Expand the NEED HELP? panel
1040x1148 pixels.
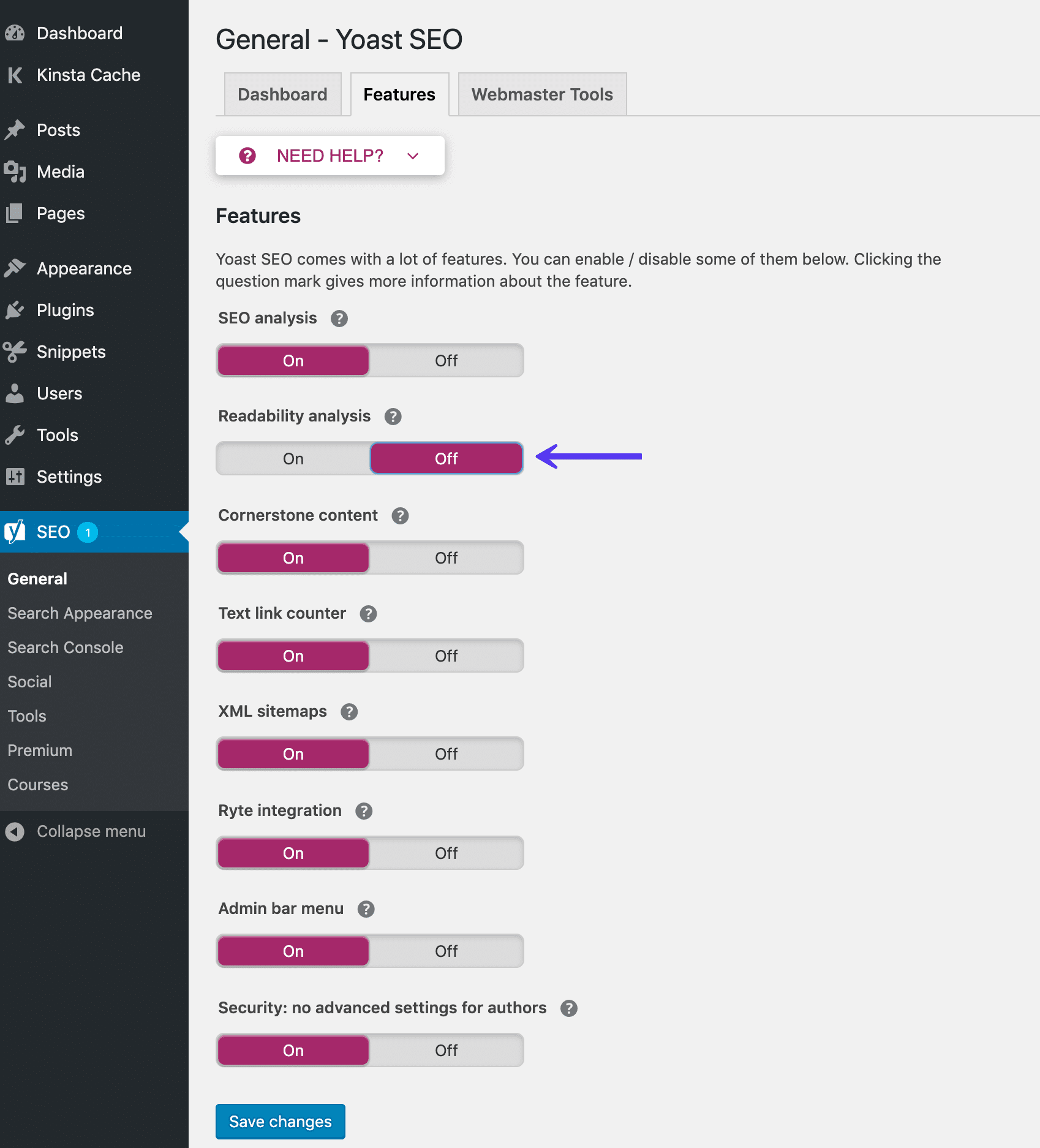pos(330,156)
